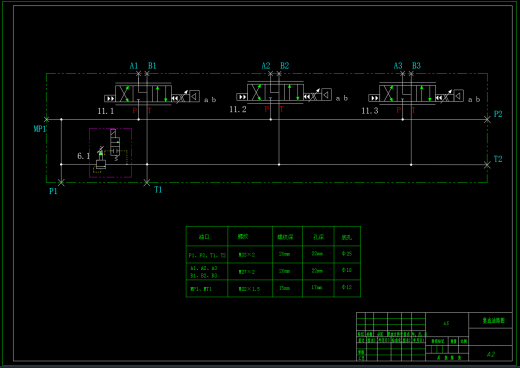Click the P1 port cross marker
520x368 pixels.
(x=61, y=182)
